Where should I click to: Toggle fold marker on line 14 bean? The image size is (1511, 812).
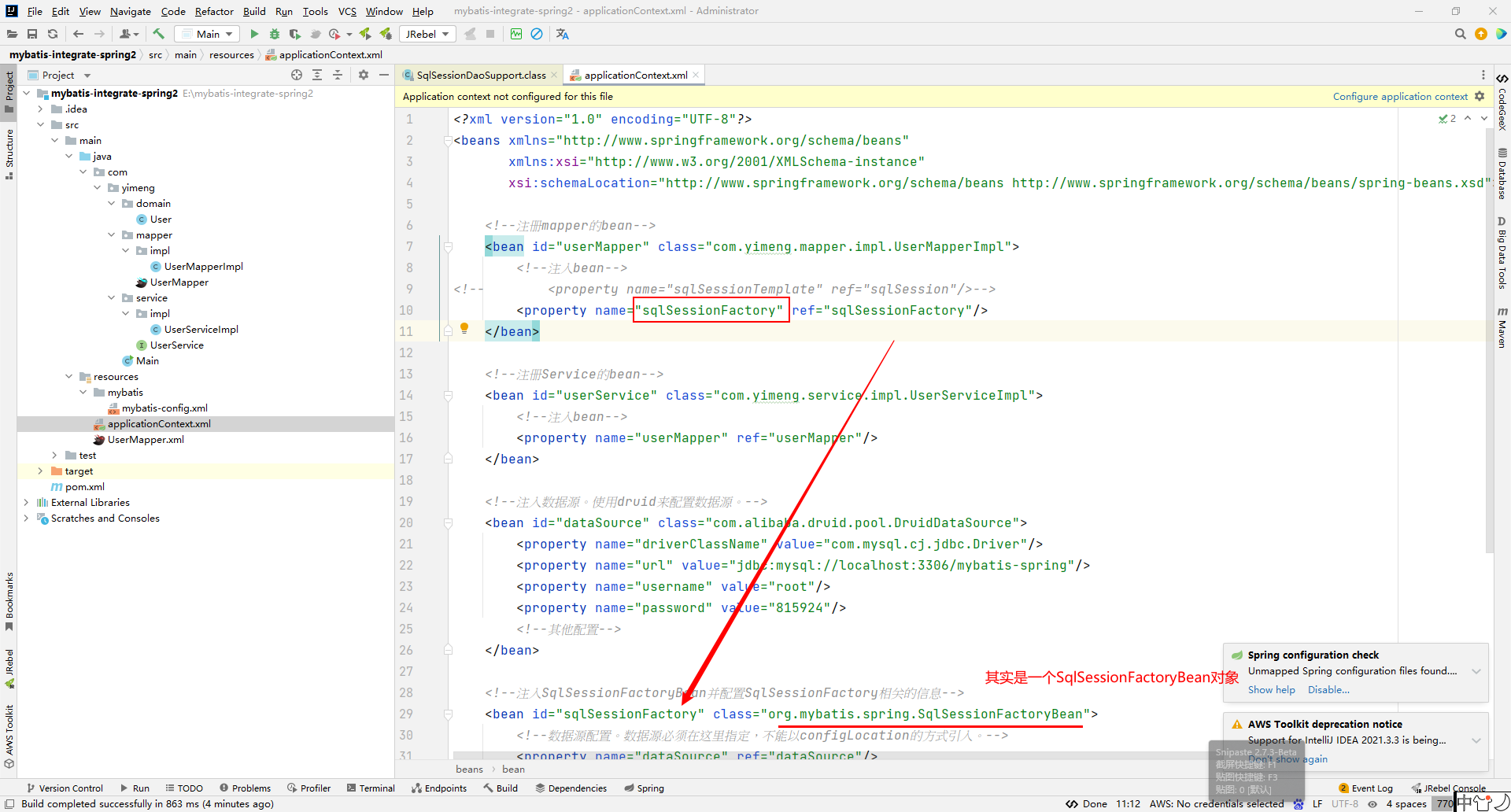(x=448, y=396)
